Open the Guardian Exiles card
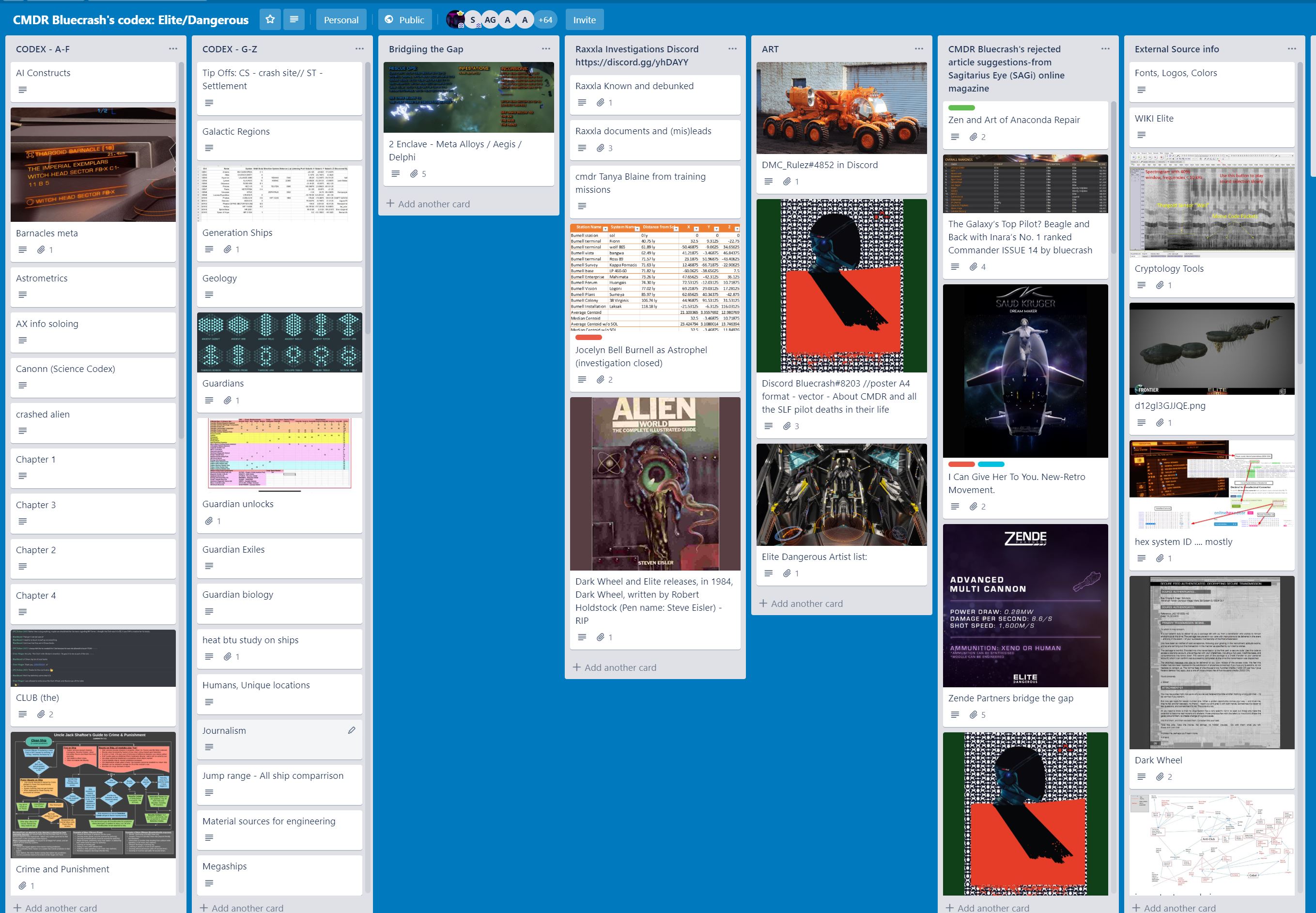 (x=279, y=558)
